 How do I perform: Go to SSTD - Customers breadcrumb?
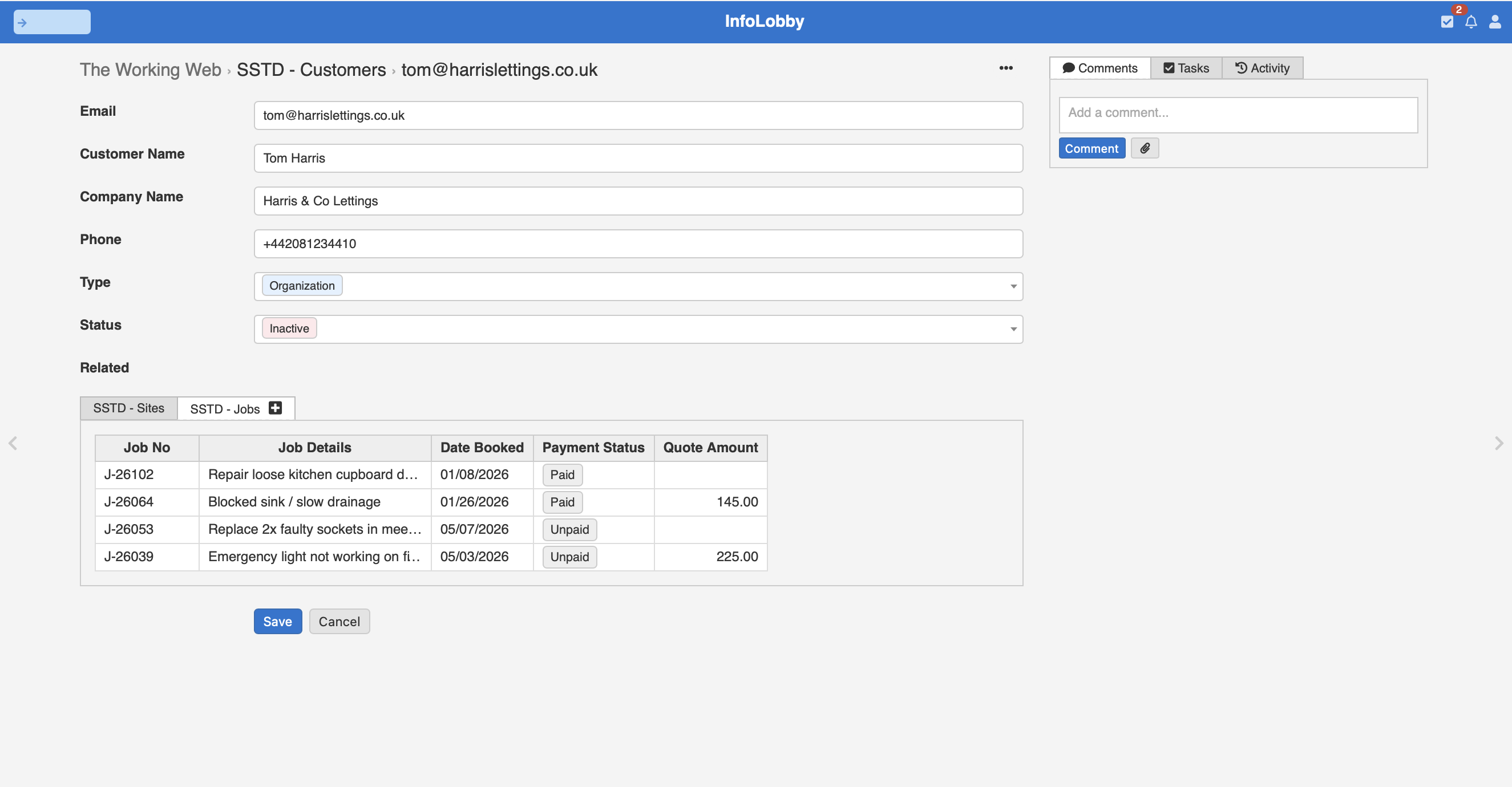pyautogui.click(x=311, y=70)
